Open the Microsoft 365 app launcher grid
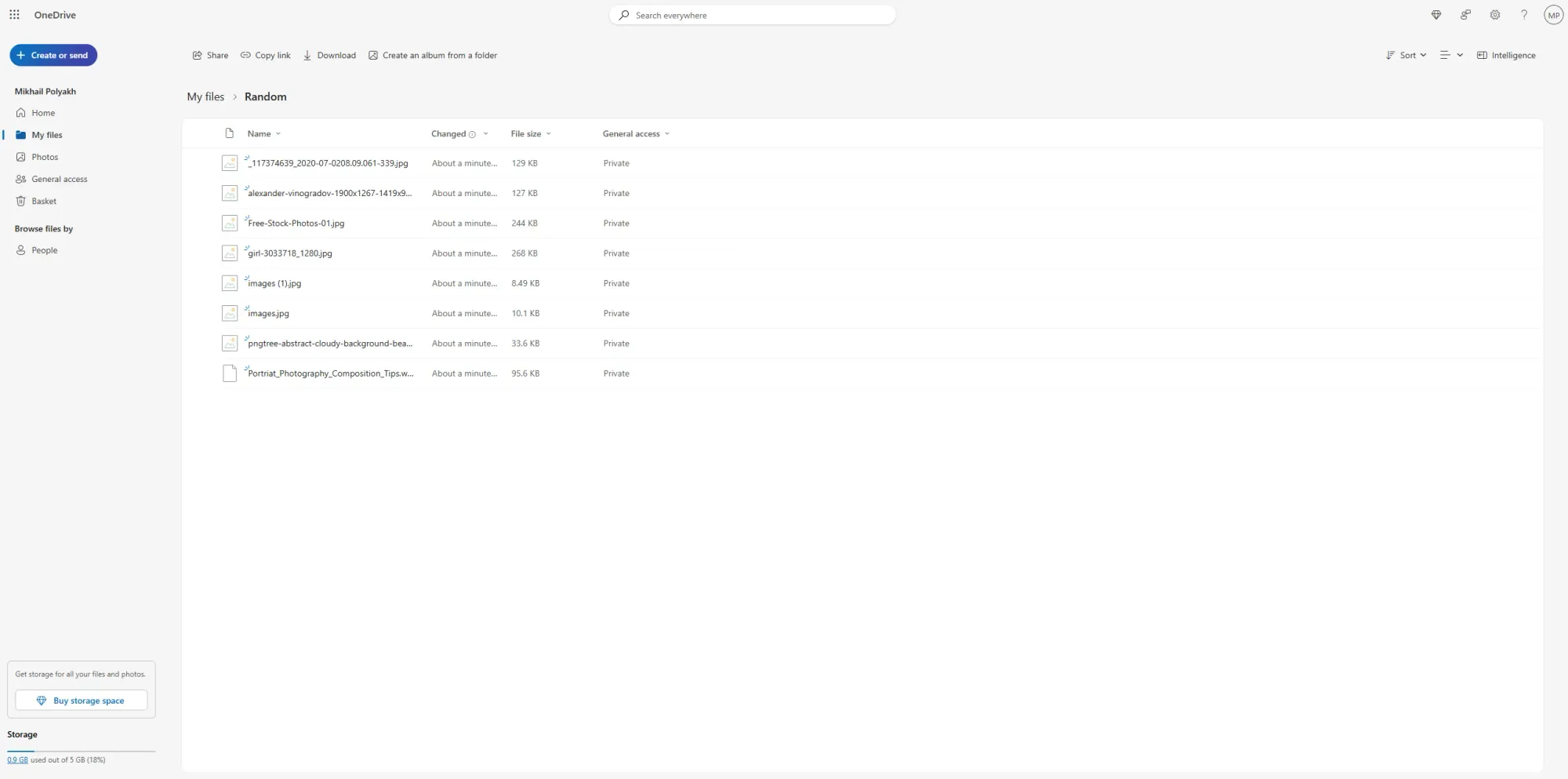The height and width of the screenshot is (779, 1568). pyautogui.click(x=14, y=14)
